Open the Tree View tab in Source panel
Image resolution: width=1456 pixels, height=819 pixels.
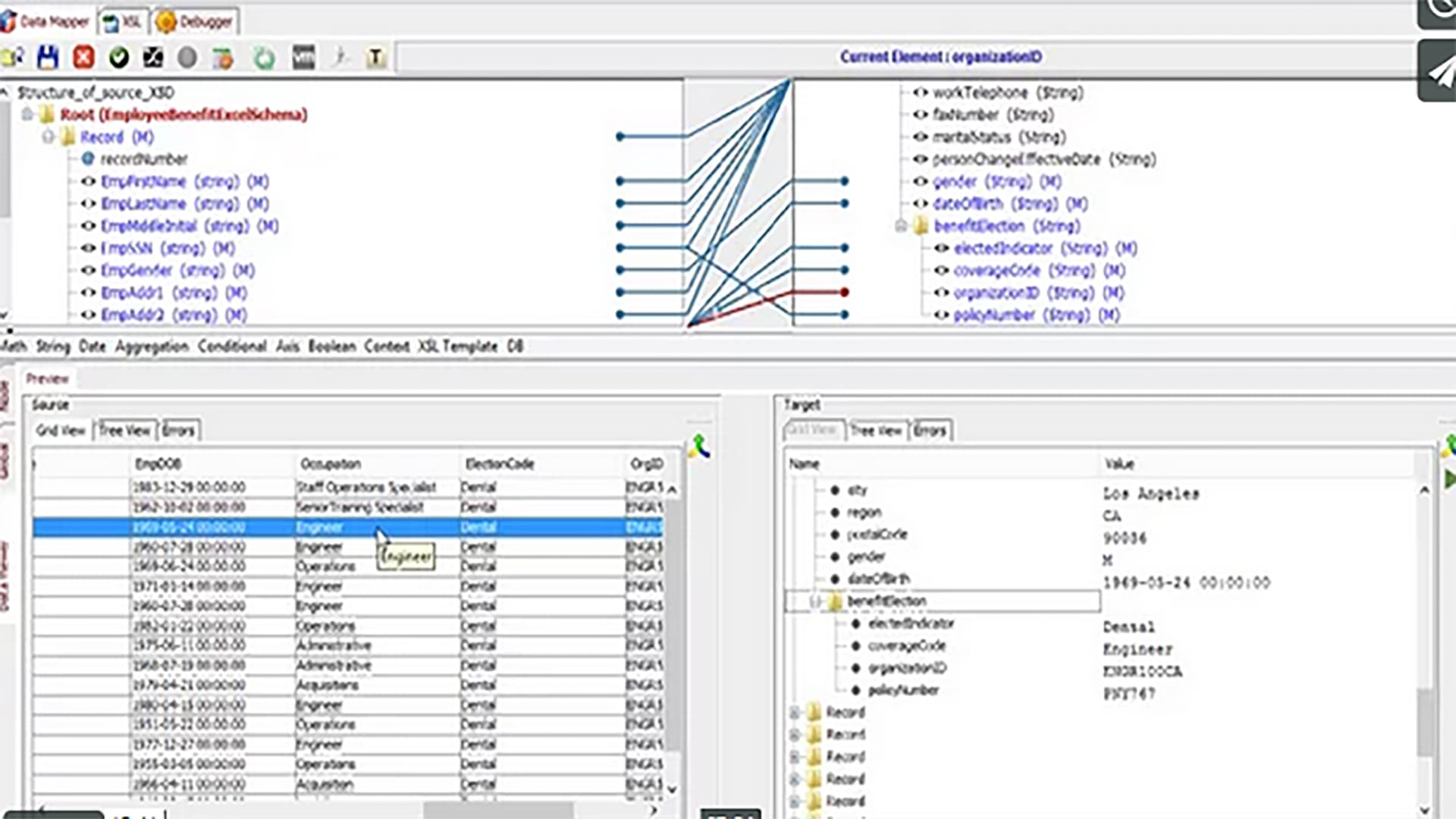[124, 431]
